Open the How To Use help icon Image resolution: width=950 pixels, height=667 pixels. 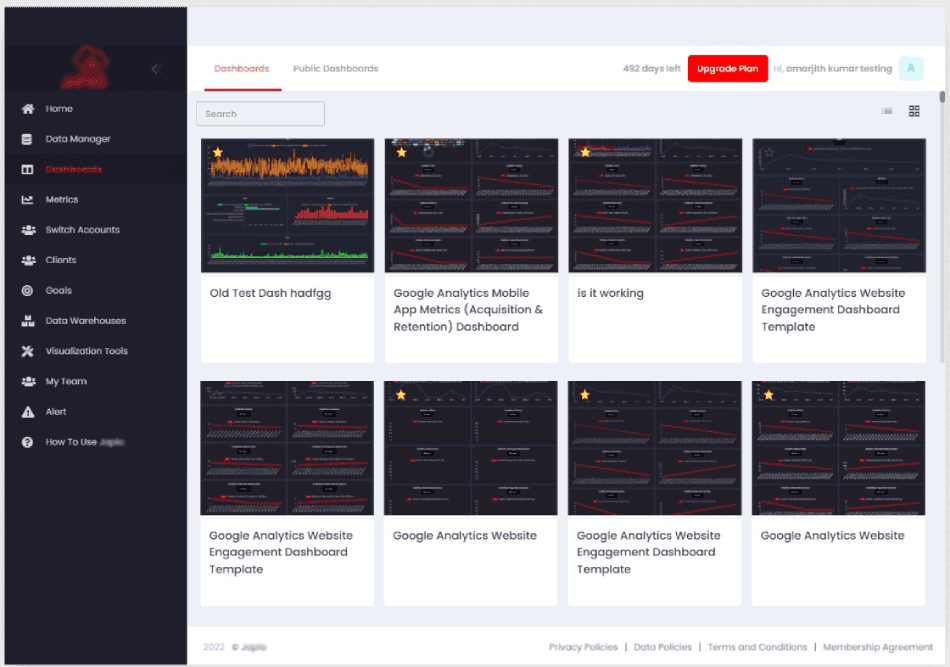point(28,442)
